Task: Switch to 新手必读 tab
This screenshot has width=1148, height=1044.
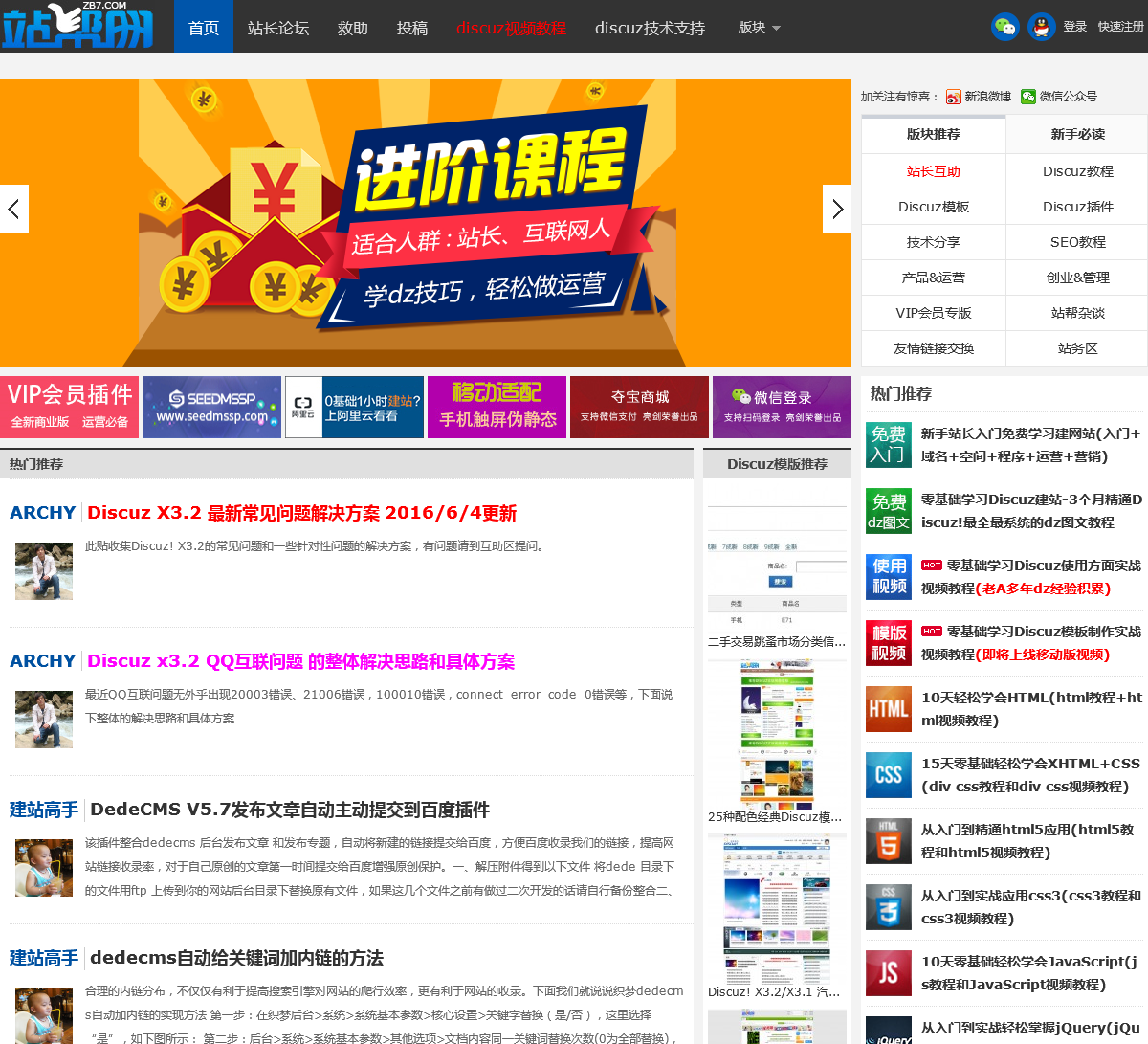Action: pyautogui.click(x=1078, y=134)
